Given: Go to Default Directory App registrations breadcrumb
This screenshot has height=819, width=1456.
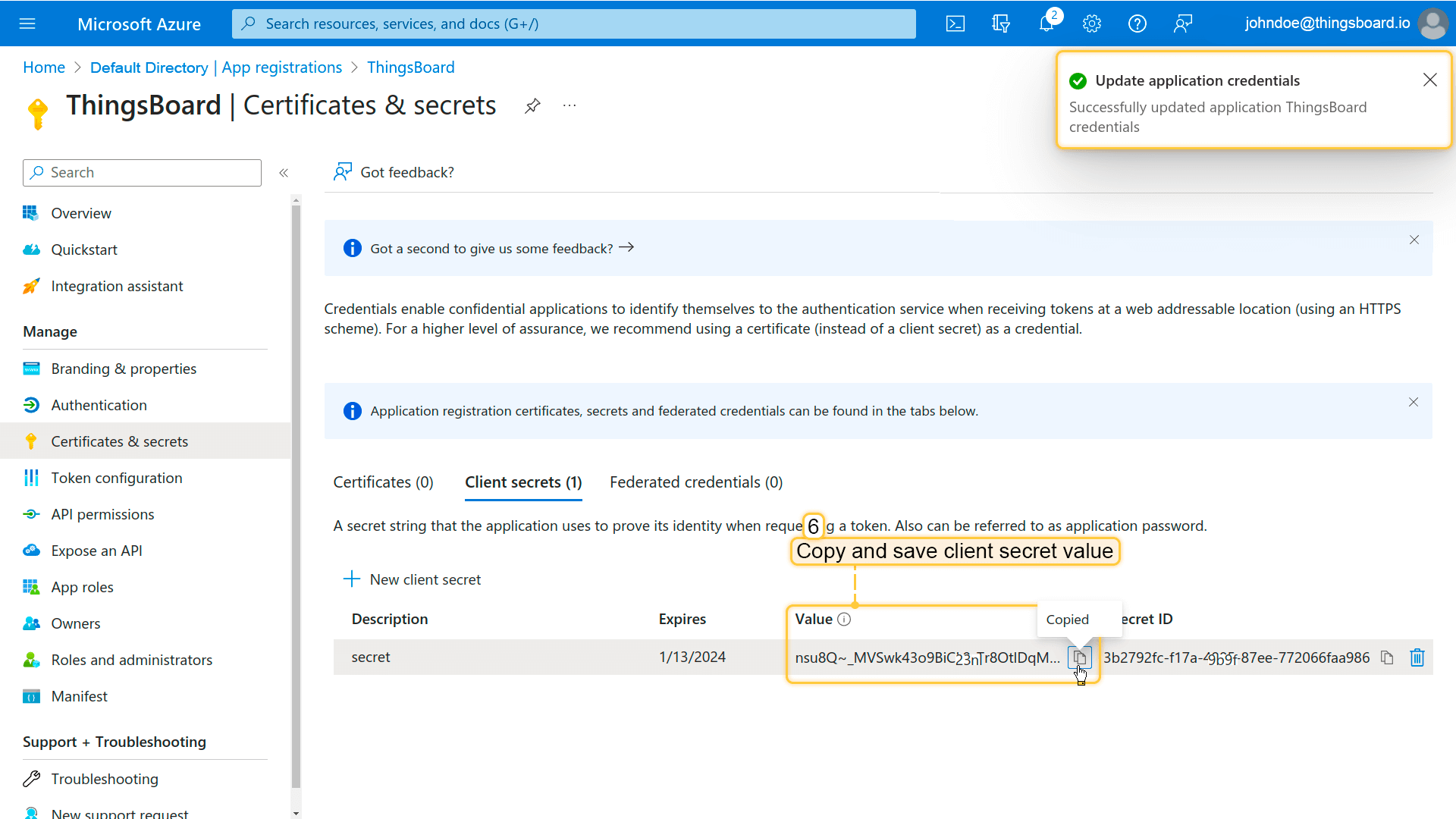Looking at the screenshot, I should pos(216,67).
